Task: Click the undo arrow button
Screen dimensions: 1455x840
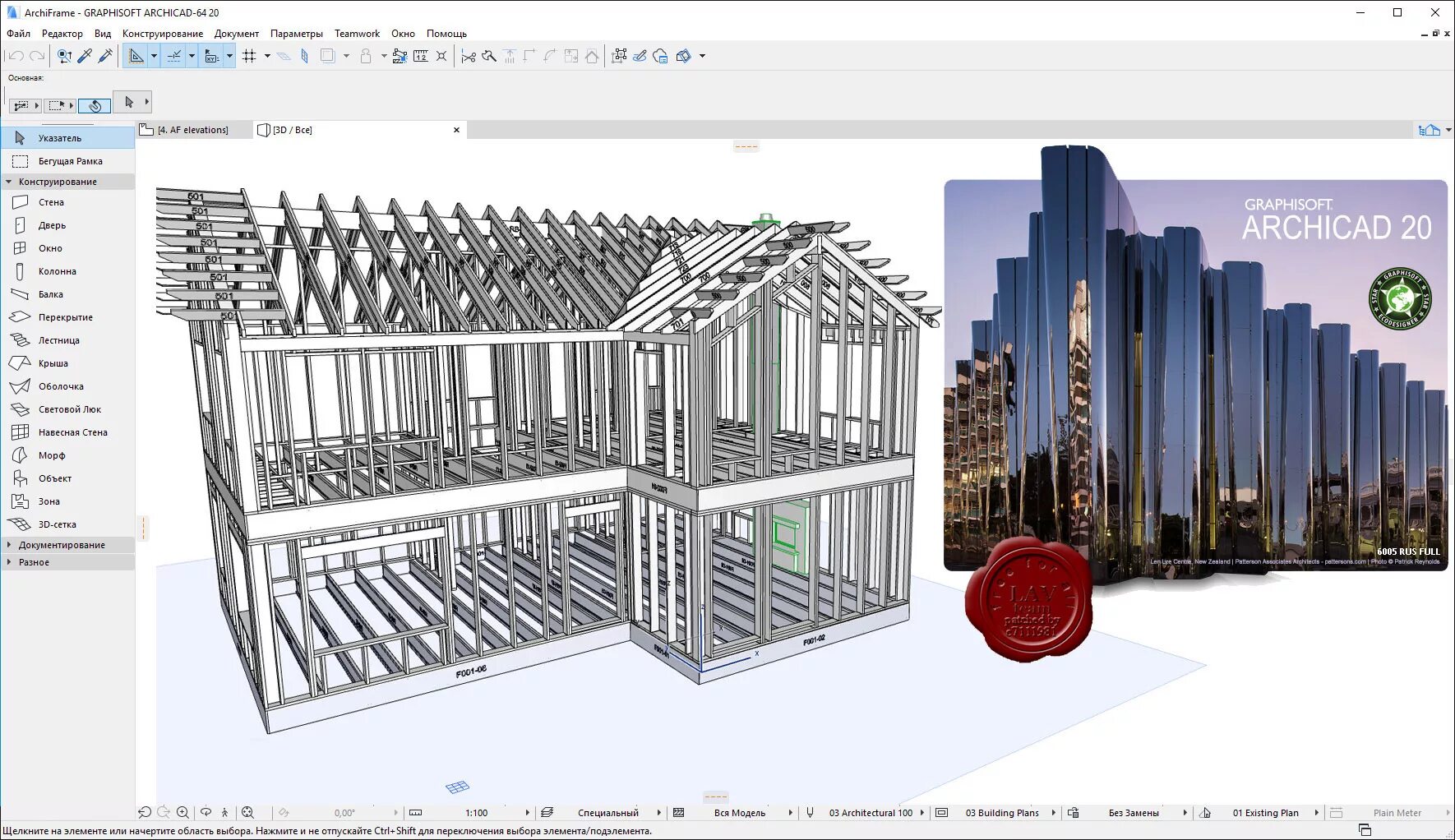Action: click(16, 56)
